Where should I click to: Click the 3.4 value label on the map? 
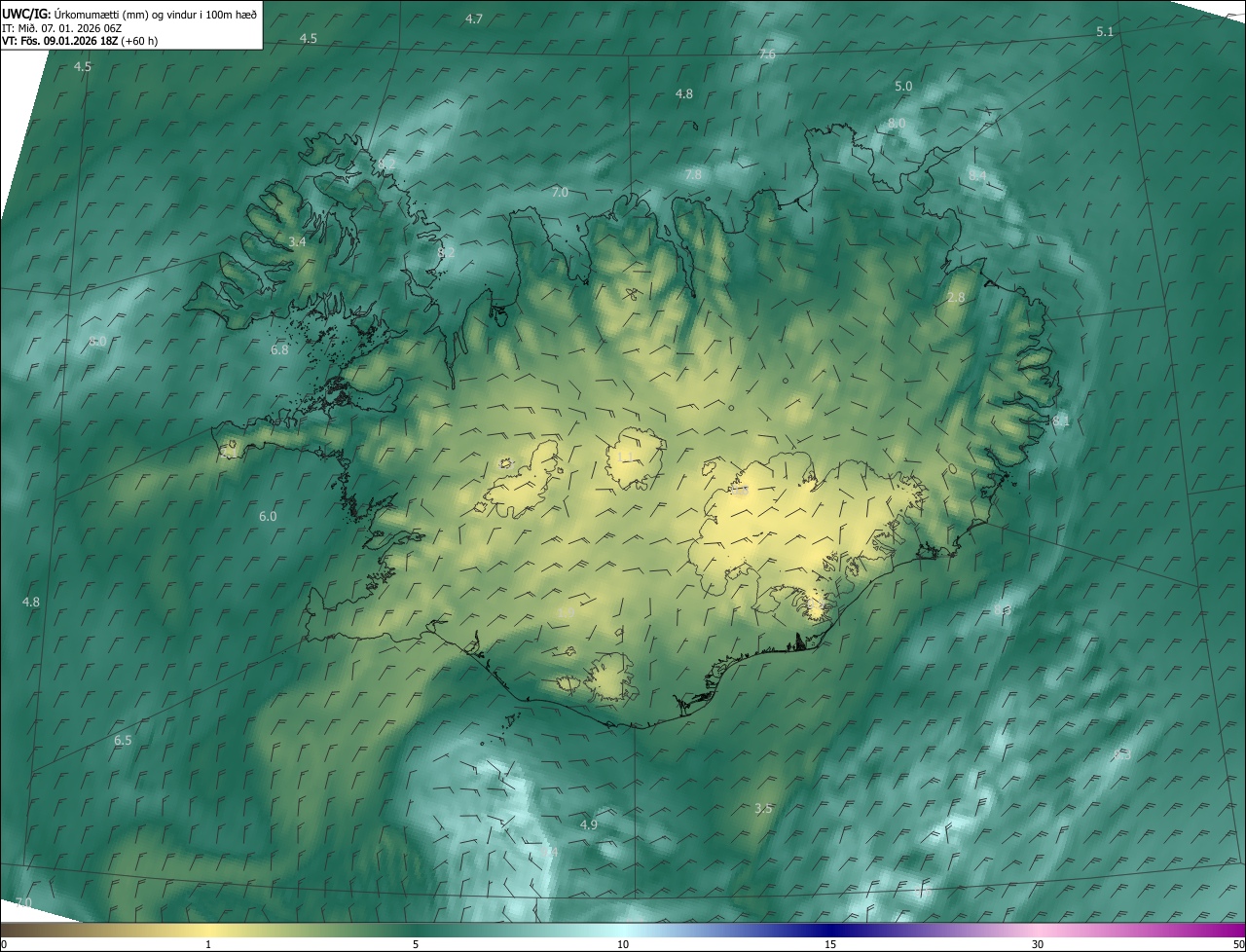tap(297, 241)
